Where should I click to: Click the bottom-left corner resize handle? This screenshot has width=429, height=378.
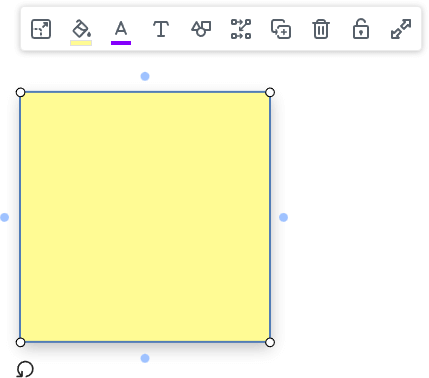point(20,342)
